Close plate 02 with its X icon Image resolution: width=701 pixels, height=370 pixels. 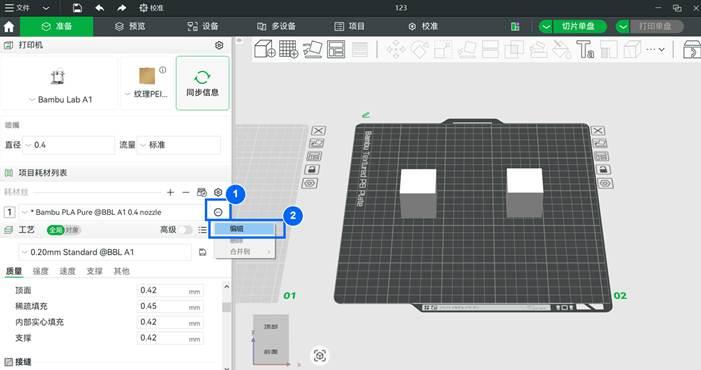pyautogui.click(x=598, y=131)
